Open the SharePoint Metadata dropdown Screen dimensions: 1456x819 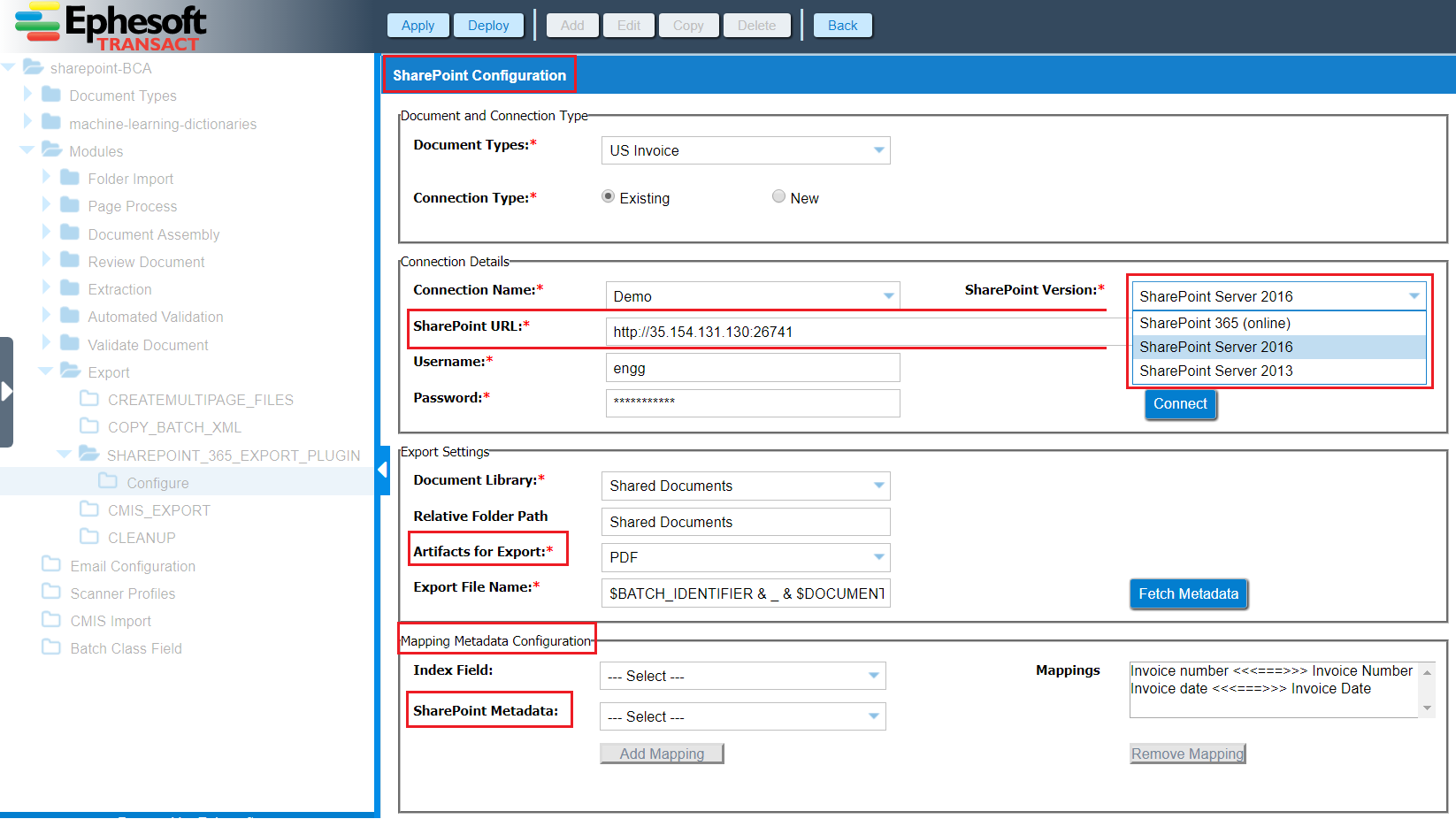coord(874,716)
